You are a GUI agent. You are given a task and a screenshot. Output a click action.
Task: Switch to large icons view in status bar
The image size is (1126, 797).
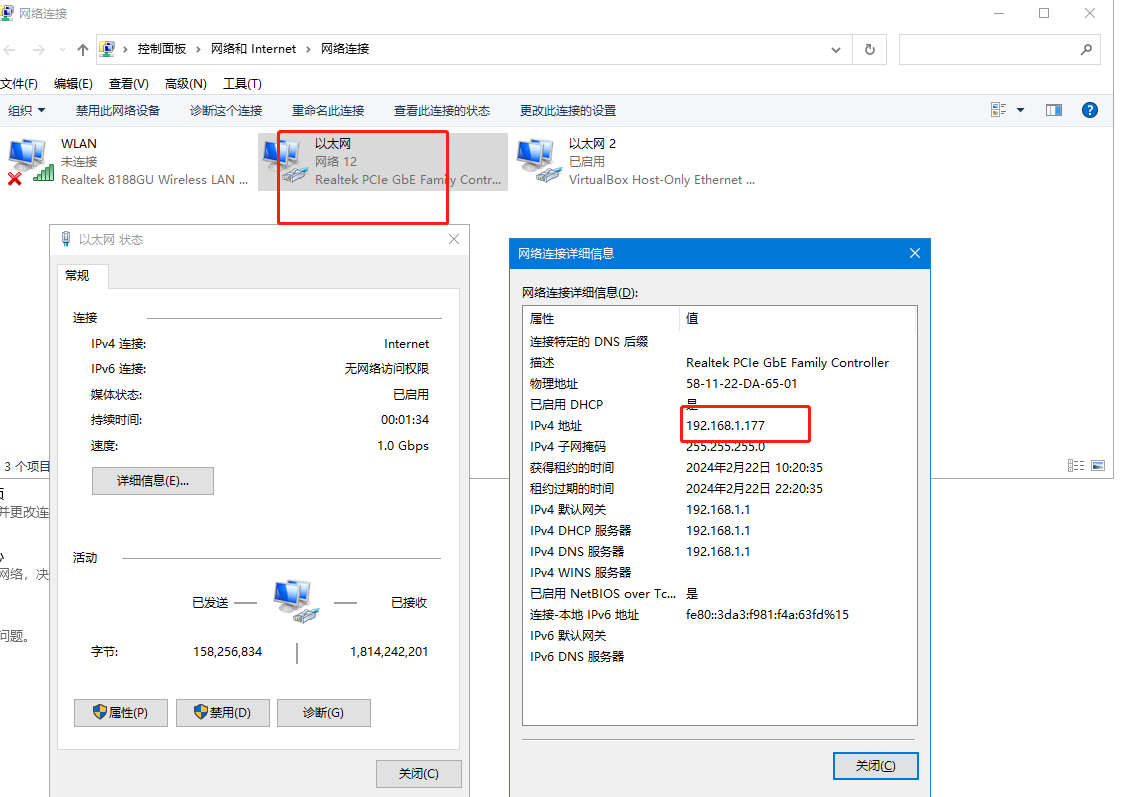(1098, 466)
